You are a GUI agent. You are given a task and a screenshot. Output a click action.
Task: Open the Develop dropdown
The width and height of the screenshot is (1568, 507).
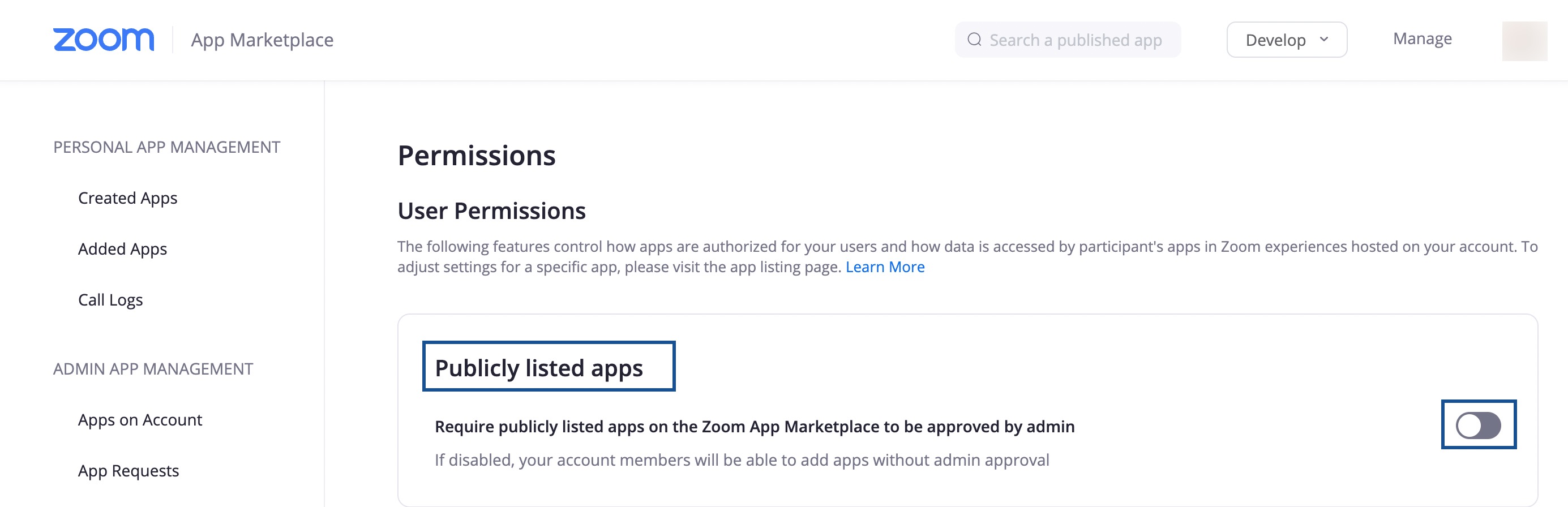[1286, 40]
